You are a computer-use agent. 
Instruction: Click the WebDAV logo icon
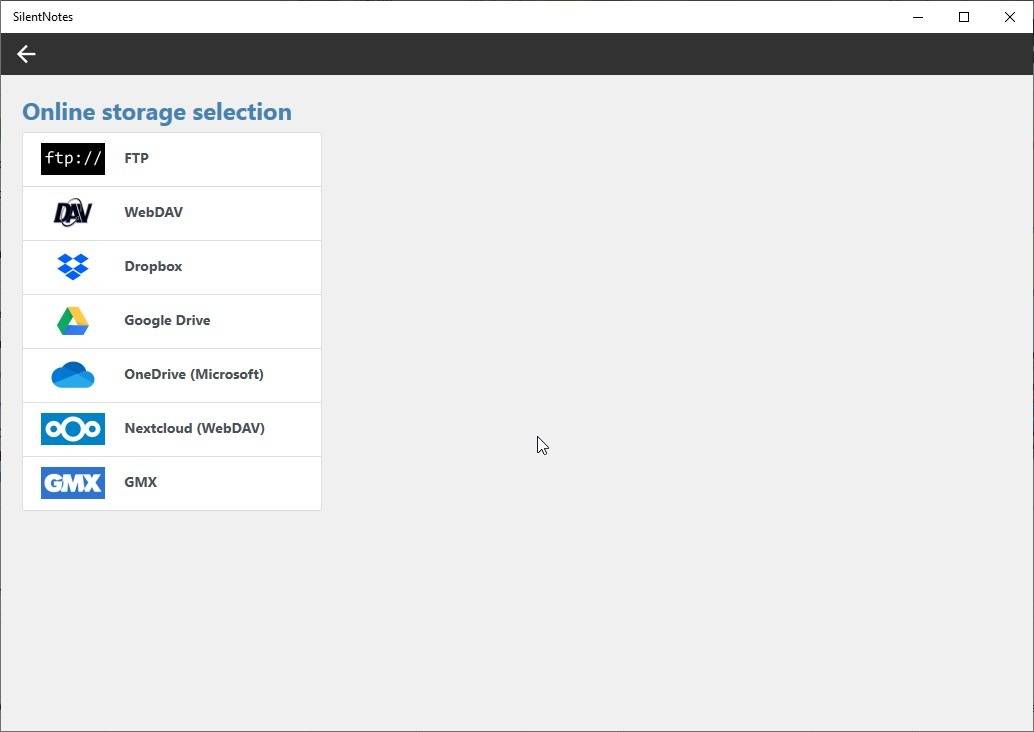pyautogui.click(x=72, y=212)
